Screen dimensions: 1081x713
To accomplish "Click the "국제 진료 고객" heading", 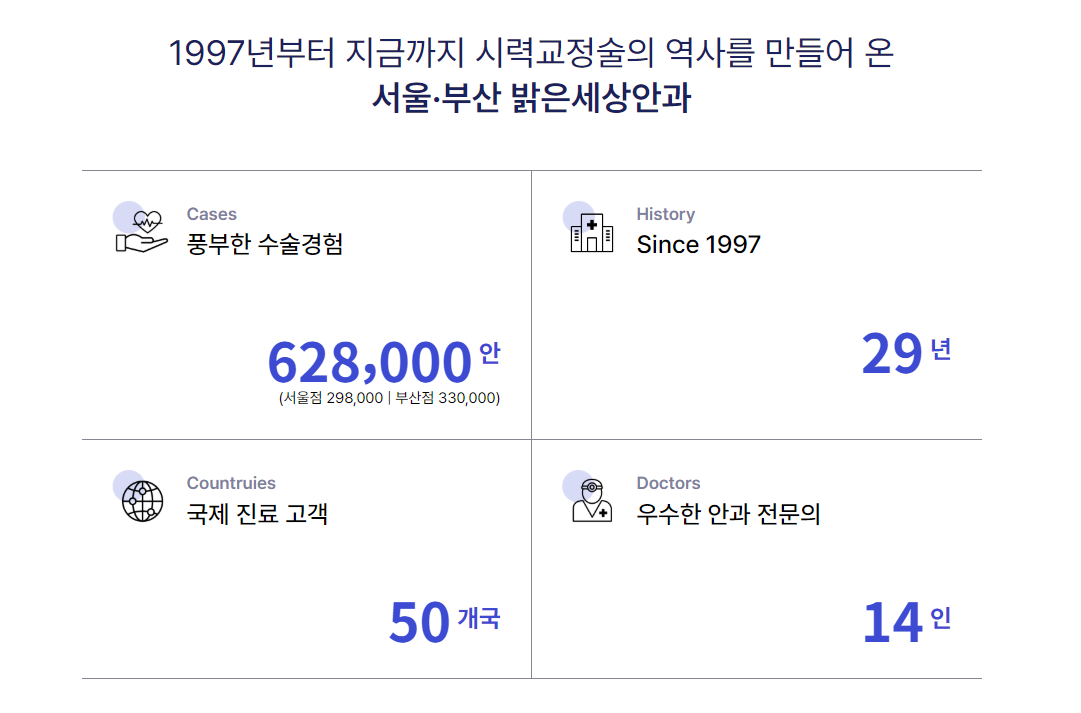I will [257, 514].
